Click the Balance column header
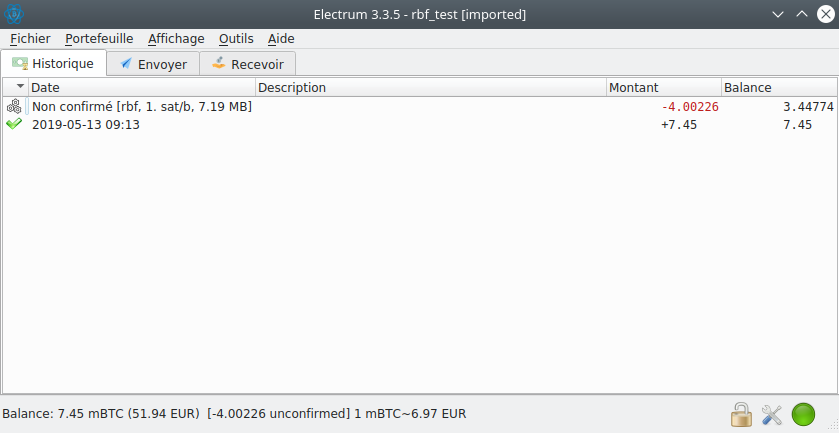Screen dimensions: 839x433 point(777,88)
